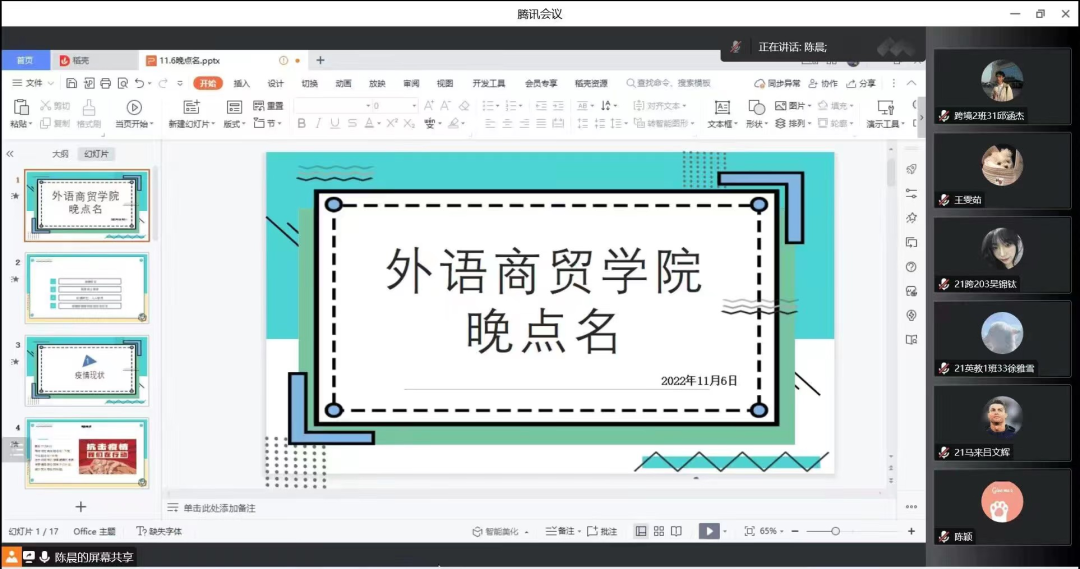Switch to the 大纲 outline tab
Screen dimensions: 1080x569
[60, 154]
